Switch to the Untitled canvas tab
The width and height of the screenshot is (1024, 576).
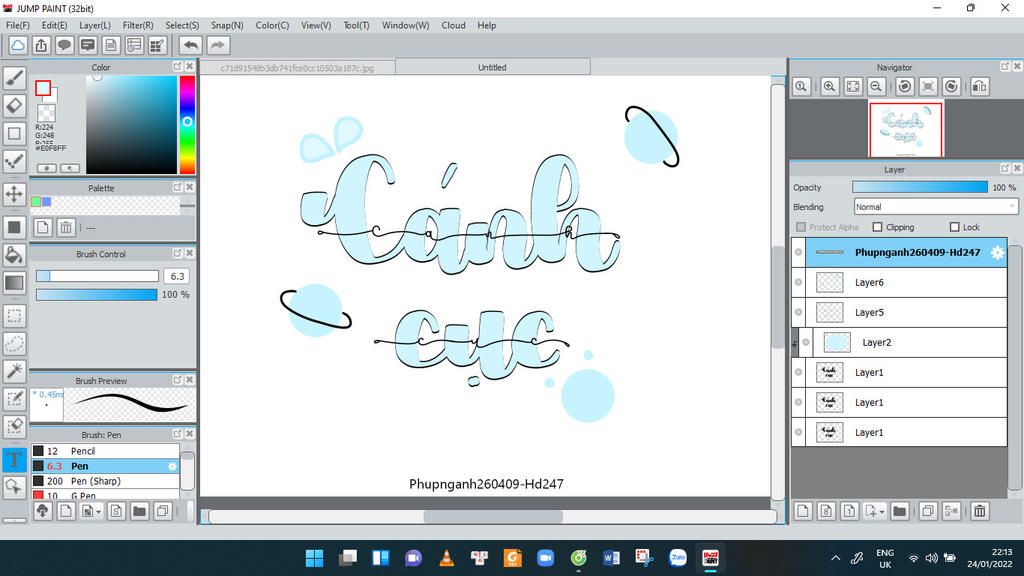(x=492, y=67)
